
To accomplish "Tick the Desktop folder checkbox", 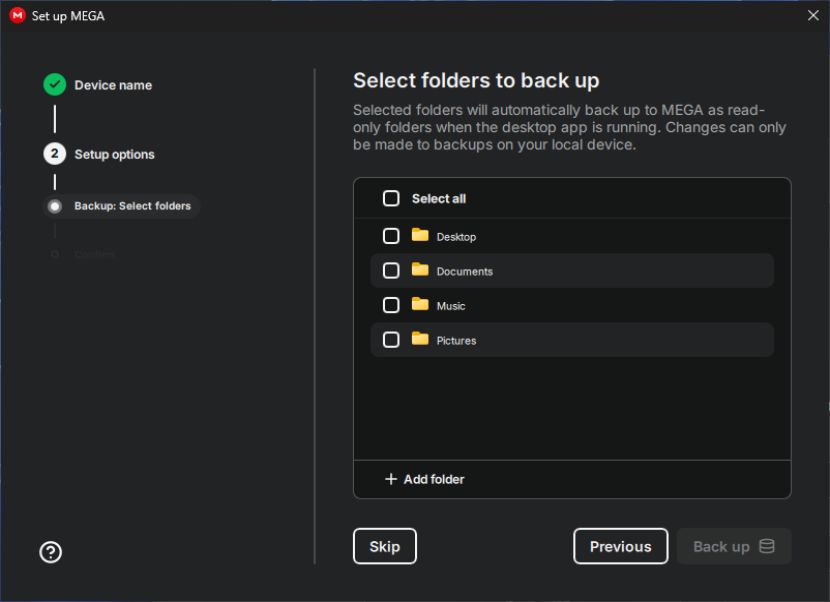I will 391,236.
